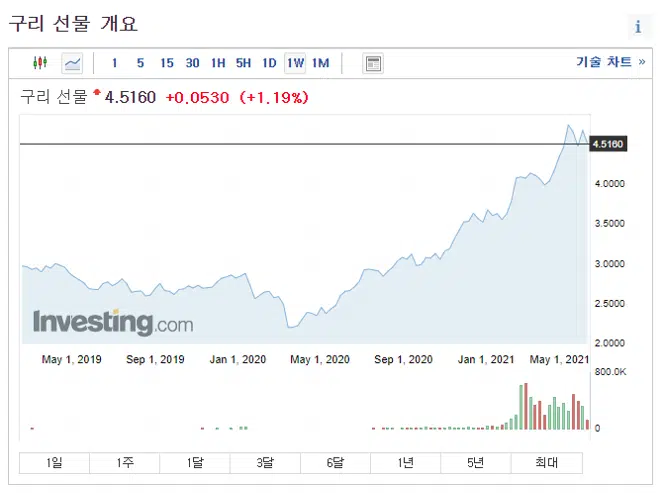Click the 4.5160 price marker label
This screenshot has width=662, height=493.
pyautogui.click(x=608, y=144)
